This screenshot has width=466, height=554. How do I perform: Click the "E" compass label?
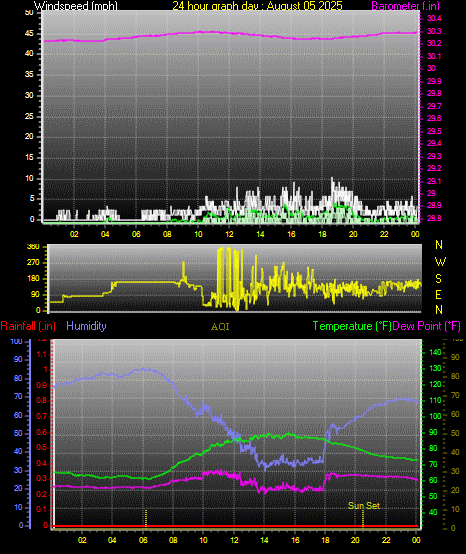point(438,294)
